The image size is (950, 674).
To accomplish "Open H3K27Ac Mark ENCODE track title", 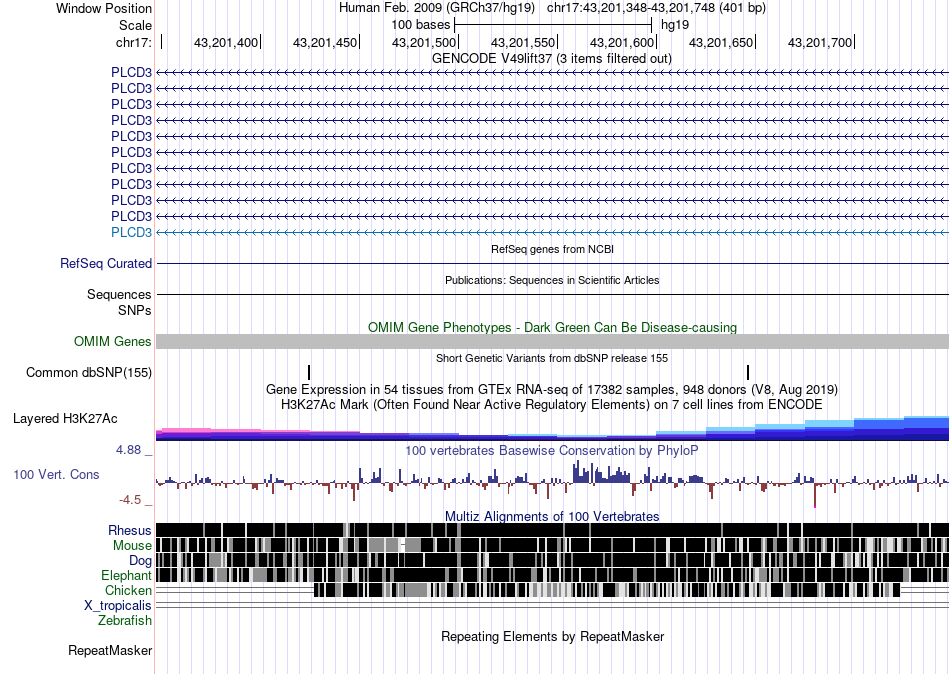I will tap(552, 404).
